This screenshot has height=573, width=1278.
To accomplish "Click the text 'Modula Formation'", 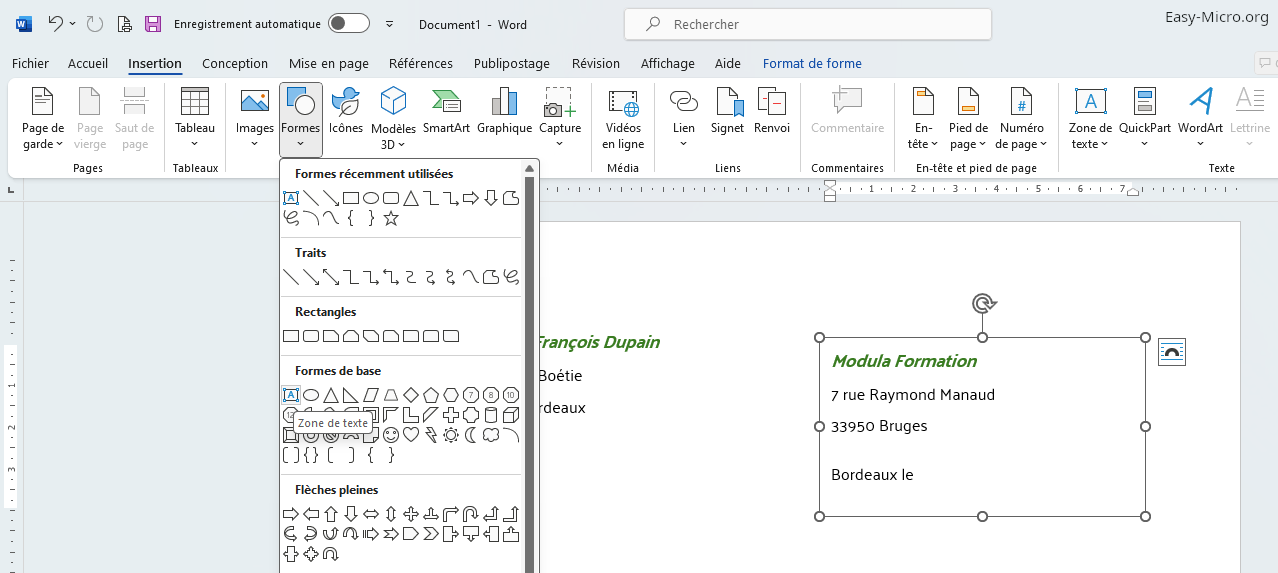I will tap(904, 361).
